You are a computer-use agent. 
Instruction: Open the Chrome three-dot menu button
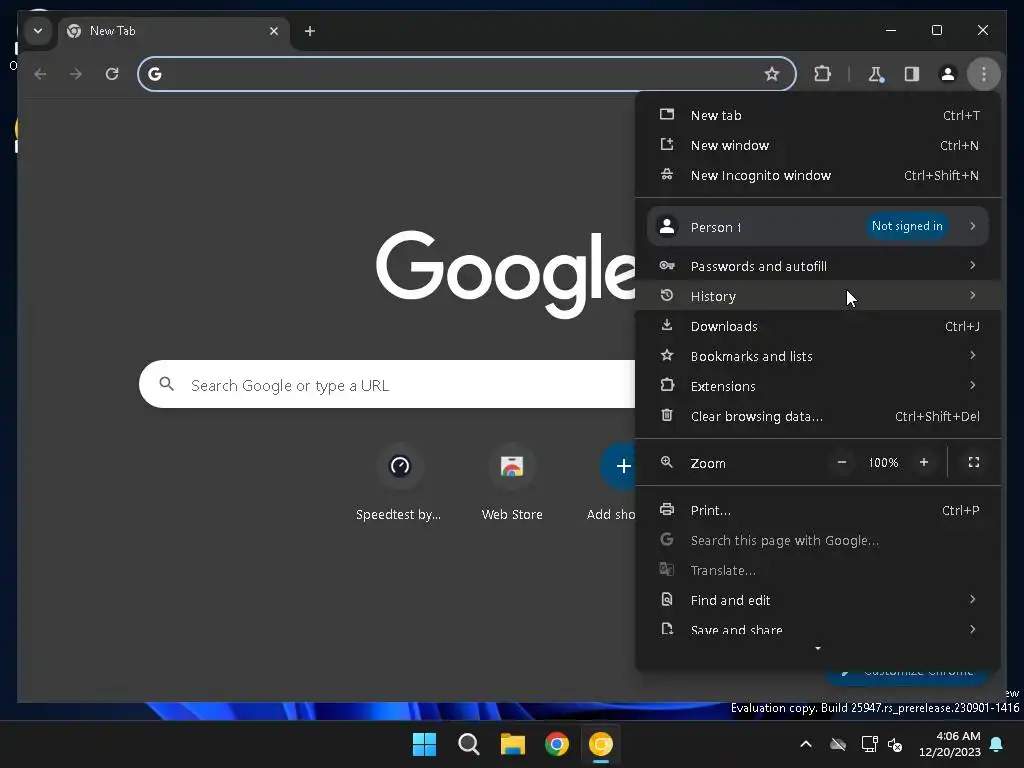point(984,74)
